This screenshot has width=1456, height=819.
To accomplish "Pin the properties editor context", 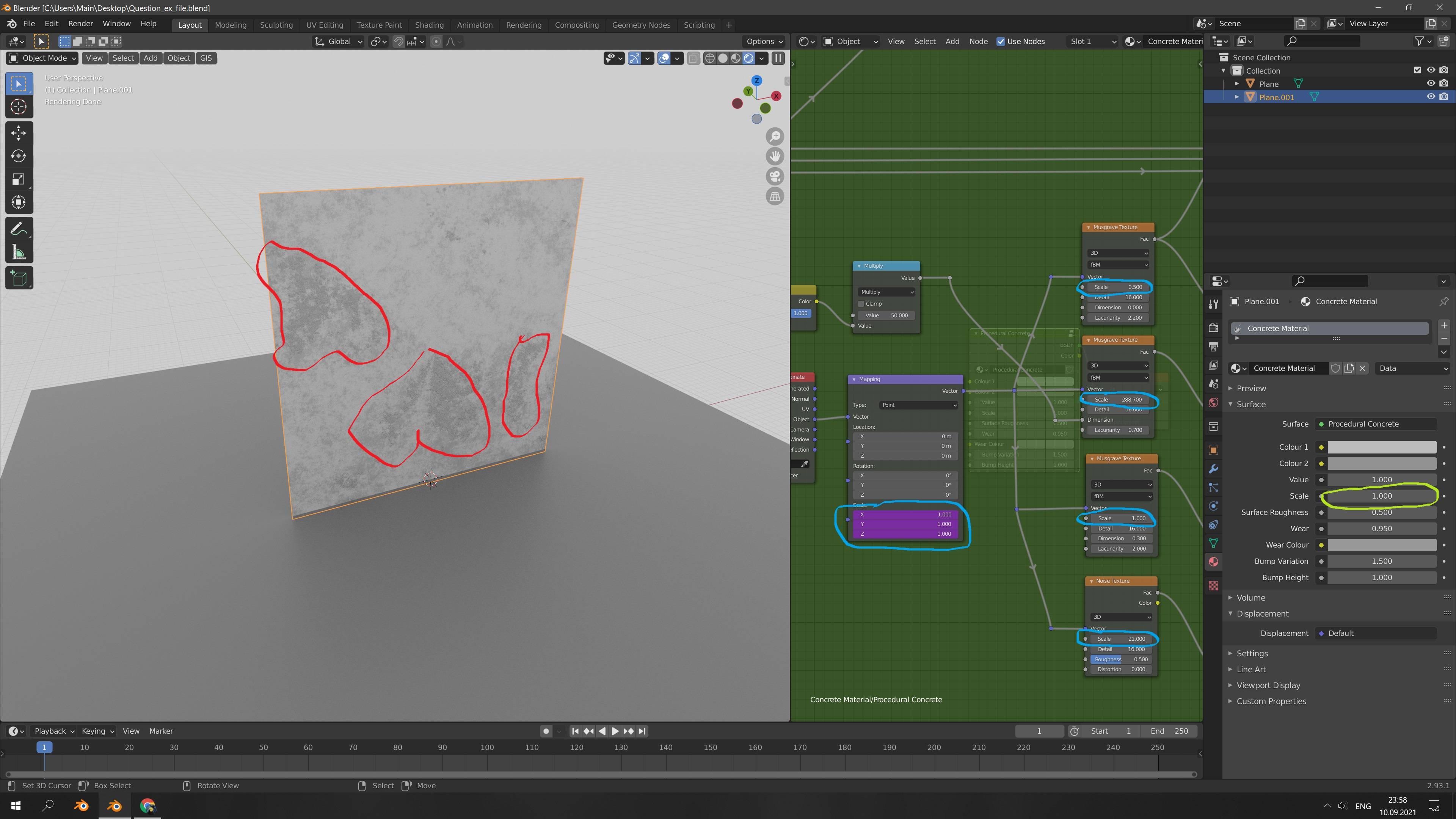I will click(1443, 301).
